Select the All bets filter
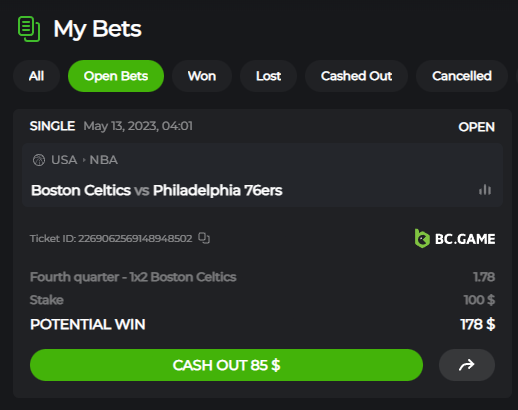This screenshot has height=410, width=518. pos(36,76)
